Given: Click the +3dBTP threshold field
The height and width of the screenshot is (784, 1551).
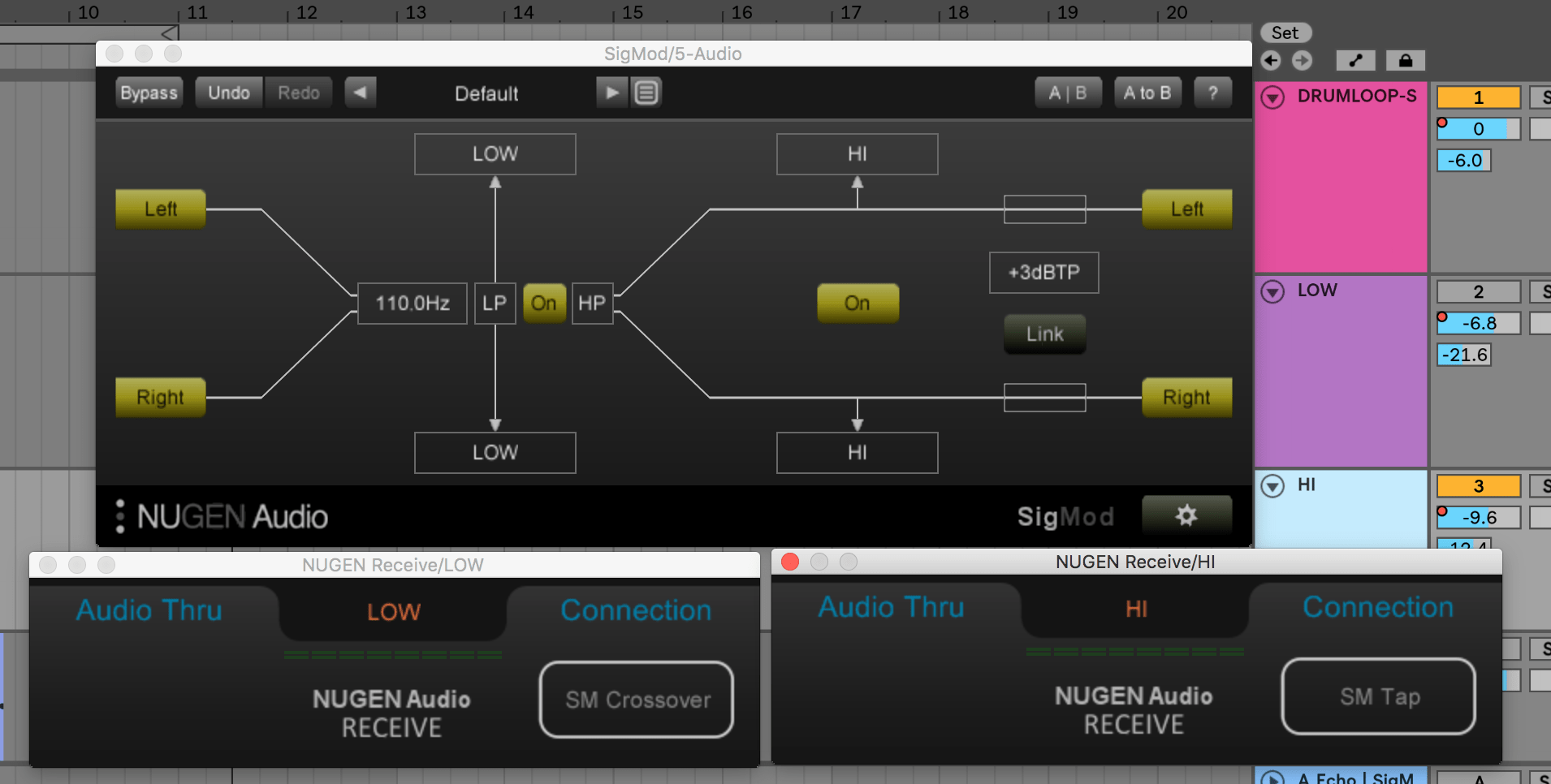Looking at the screenshot, I should coord(1044,273).
